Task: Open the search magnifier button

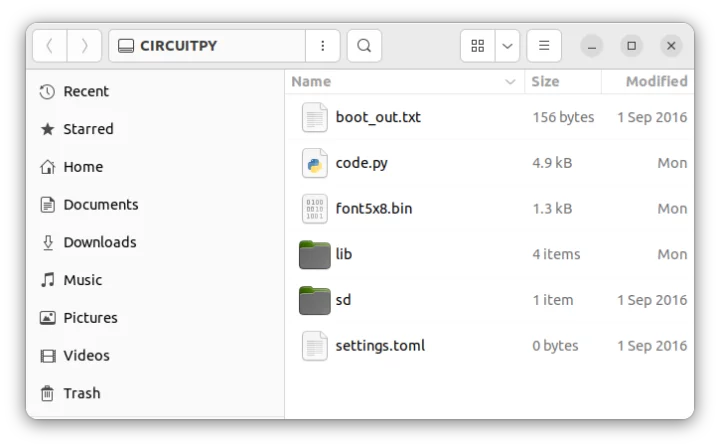Action: point(364,46)
